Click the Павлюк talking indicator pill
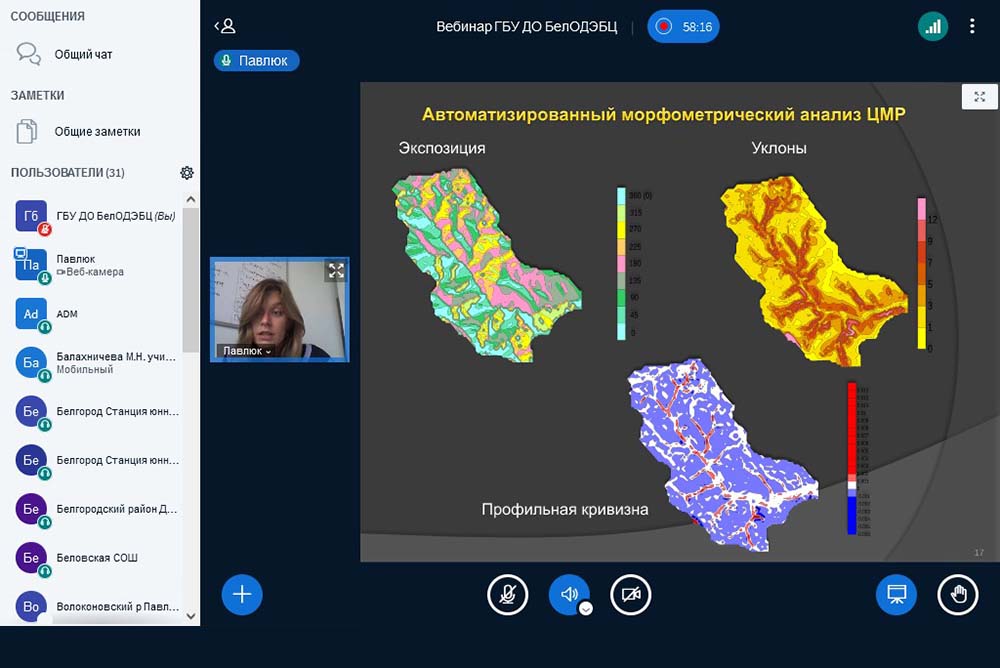The width and height of the screenshot is (1000, 668). [256, 61]
